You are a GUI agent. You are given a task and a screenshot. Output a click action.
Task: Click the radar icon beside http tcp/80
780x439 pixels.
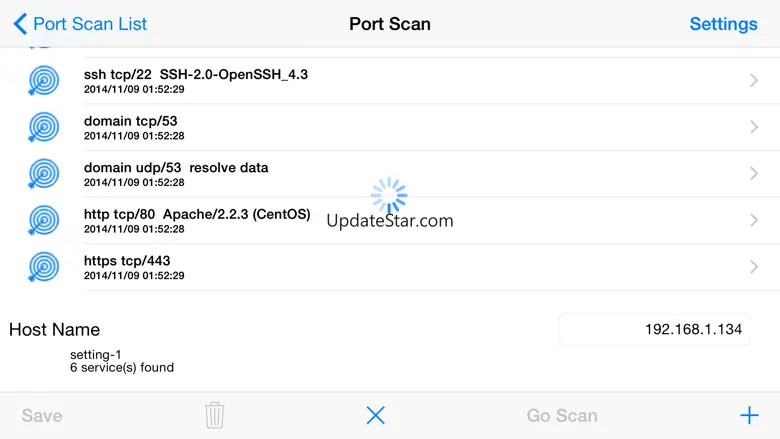[43, 220]
